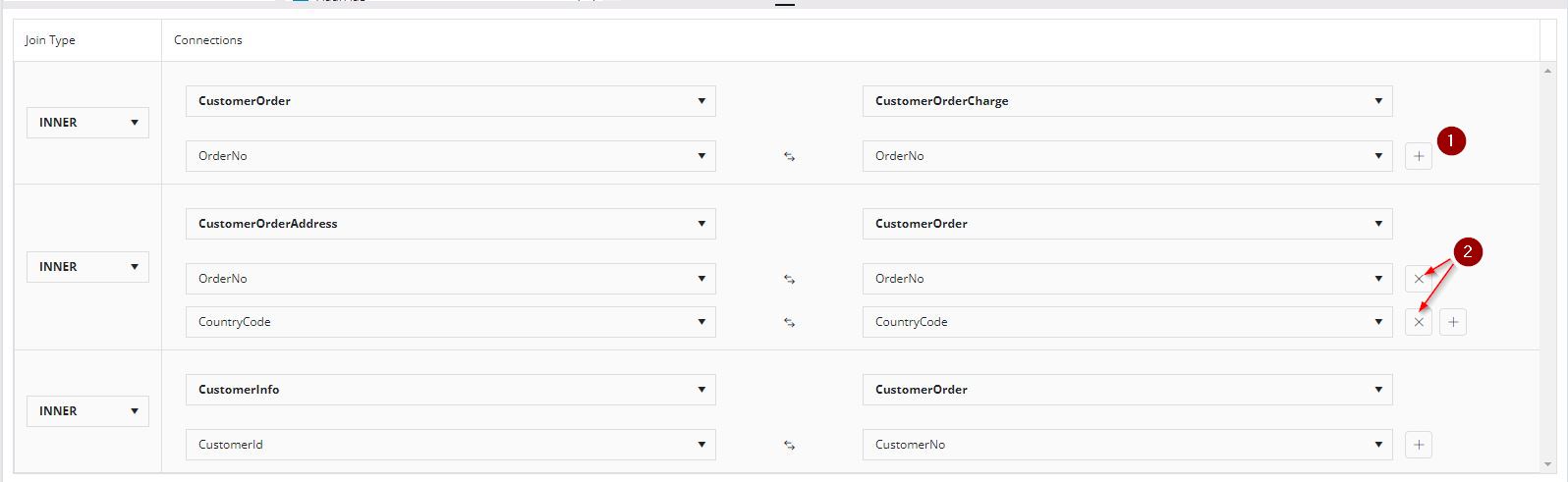Click swap arrows between CustomerId and CustomerNo
Viewport: 1568px width, 482px height.
click(x=789, y=445)
